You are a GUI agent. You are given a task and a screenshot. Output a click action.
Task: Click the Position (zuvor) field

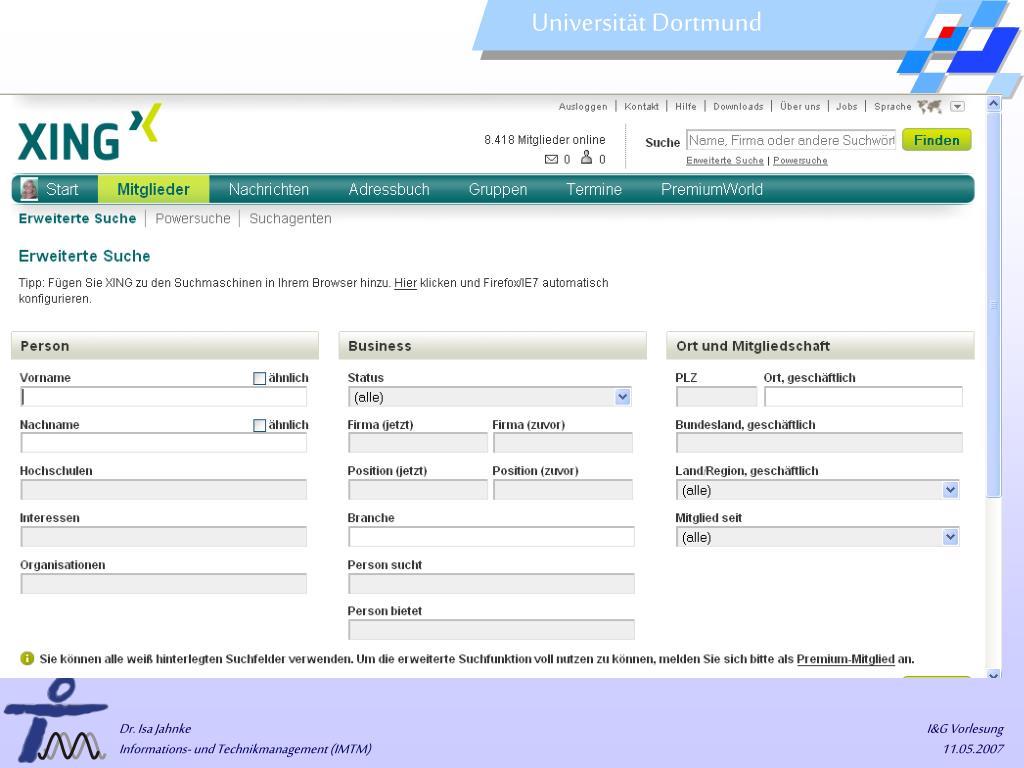[x=563, y=490]
